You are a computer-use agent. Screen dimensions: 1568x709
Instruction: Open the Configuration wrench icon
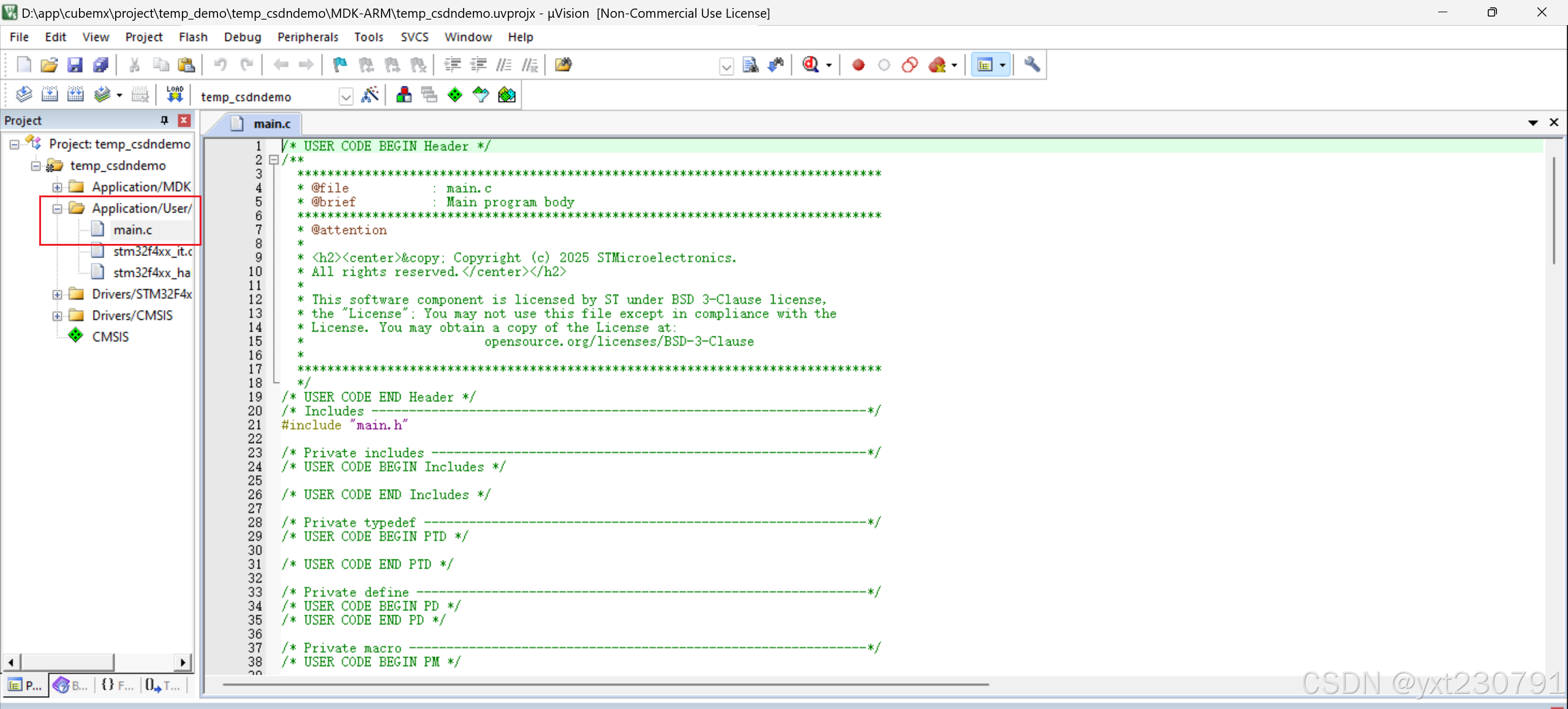point(1032,65)
